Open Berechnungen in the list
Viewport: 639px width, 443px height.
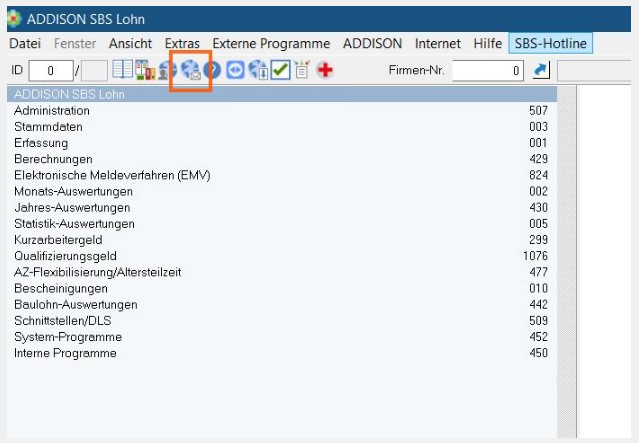pyautogui.click(x=282, y=159)
